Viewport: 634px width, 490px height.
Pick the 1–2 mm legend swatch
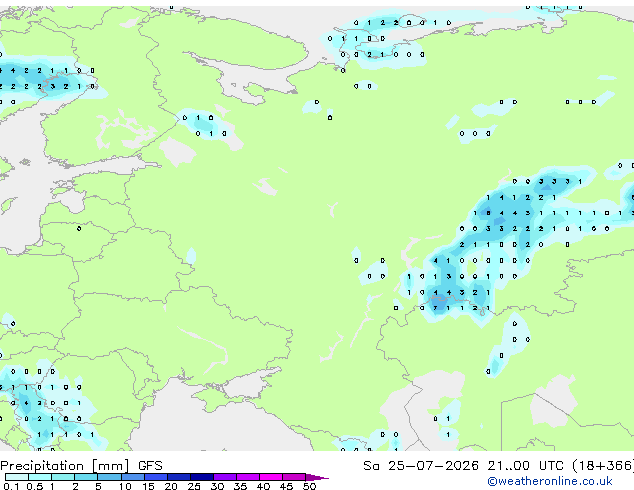point(63,477)
